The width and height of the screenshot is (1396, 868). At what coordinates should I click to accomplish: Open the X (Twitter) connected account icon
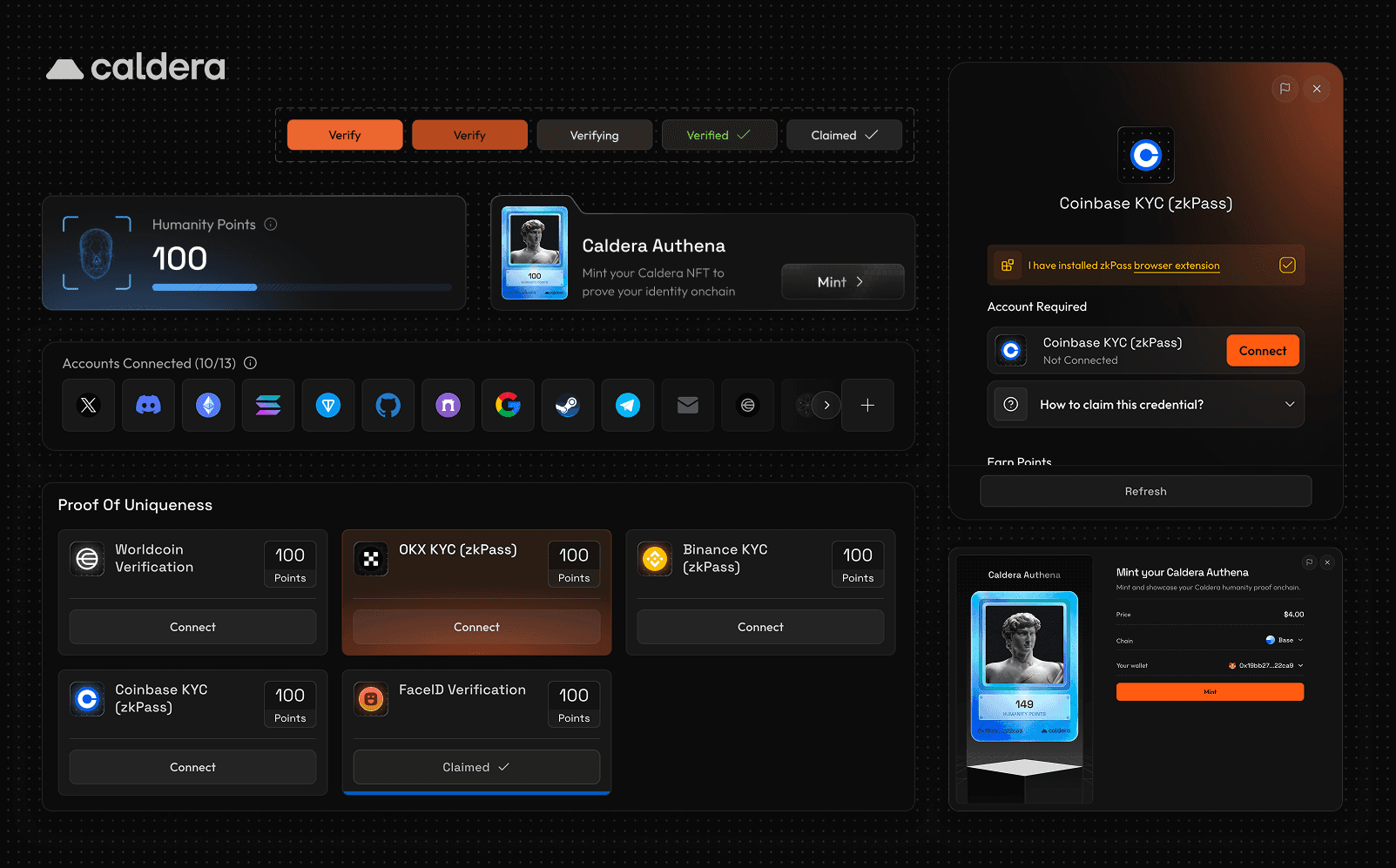[x=89, y=405]
